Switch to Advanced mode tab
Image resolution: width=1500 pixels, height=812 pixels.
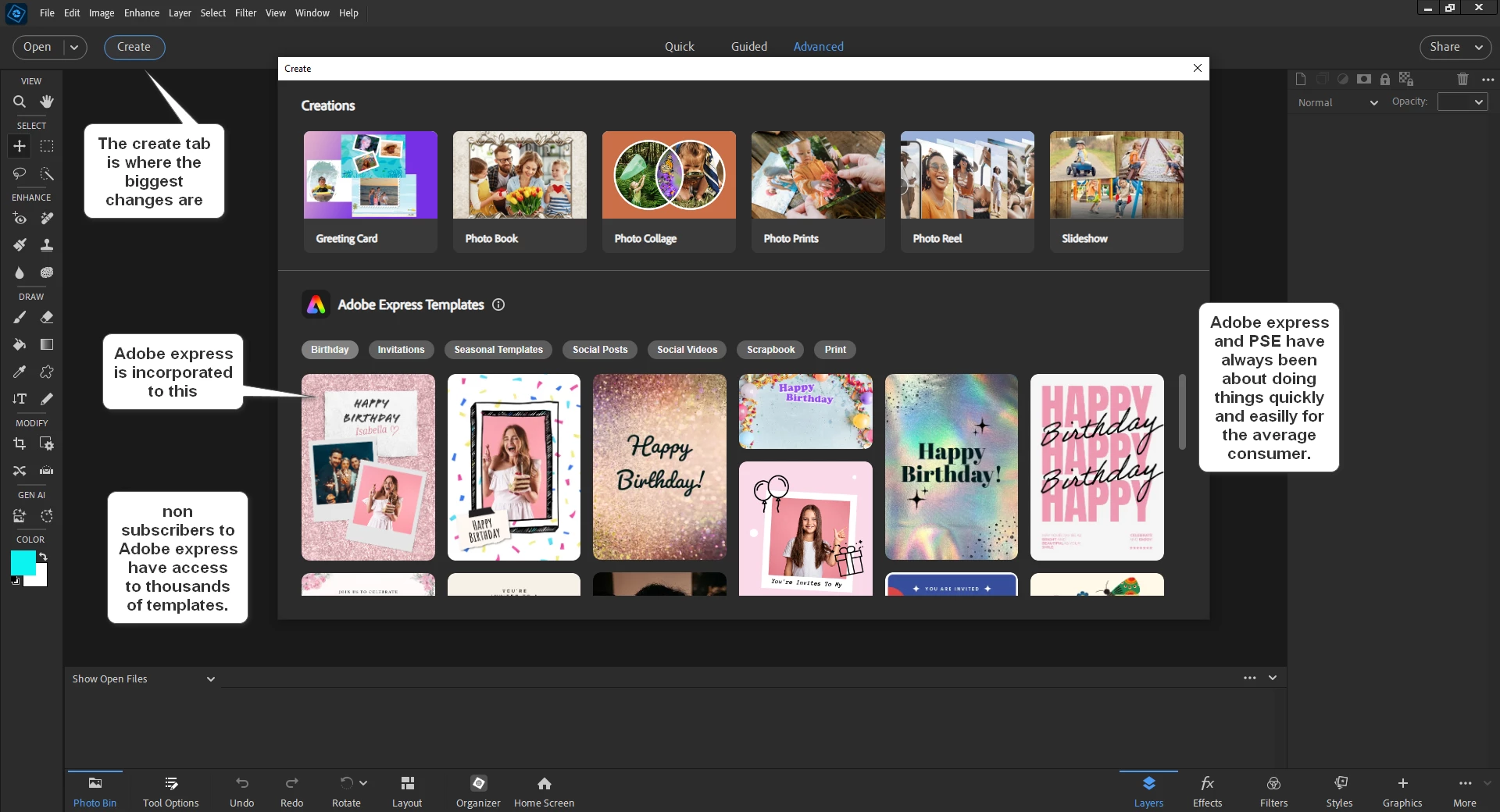818,47
